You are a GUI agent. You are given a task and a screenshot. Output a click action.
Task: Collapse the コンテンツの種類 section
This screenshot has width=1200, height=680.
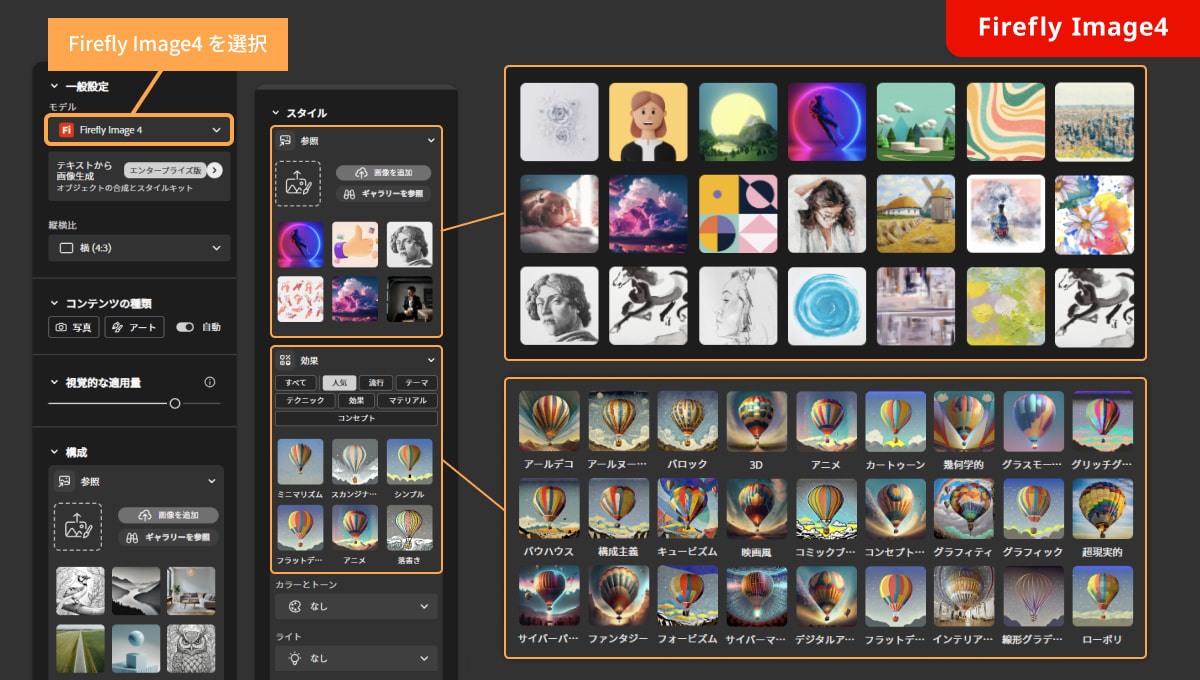click(55, 303)
